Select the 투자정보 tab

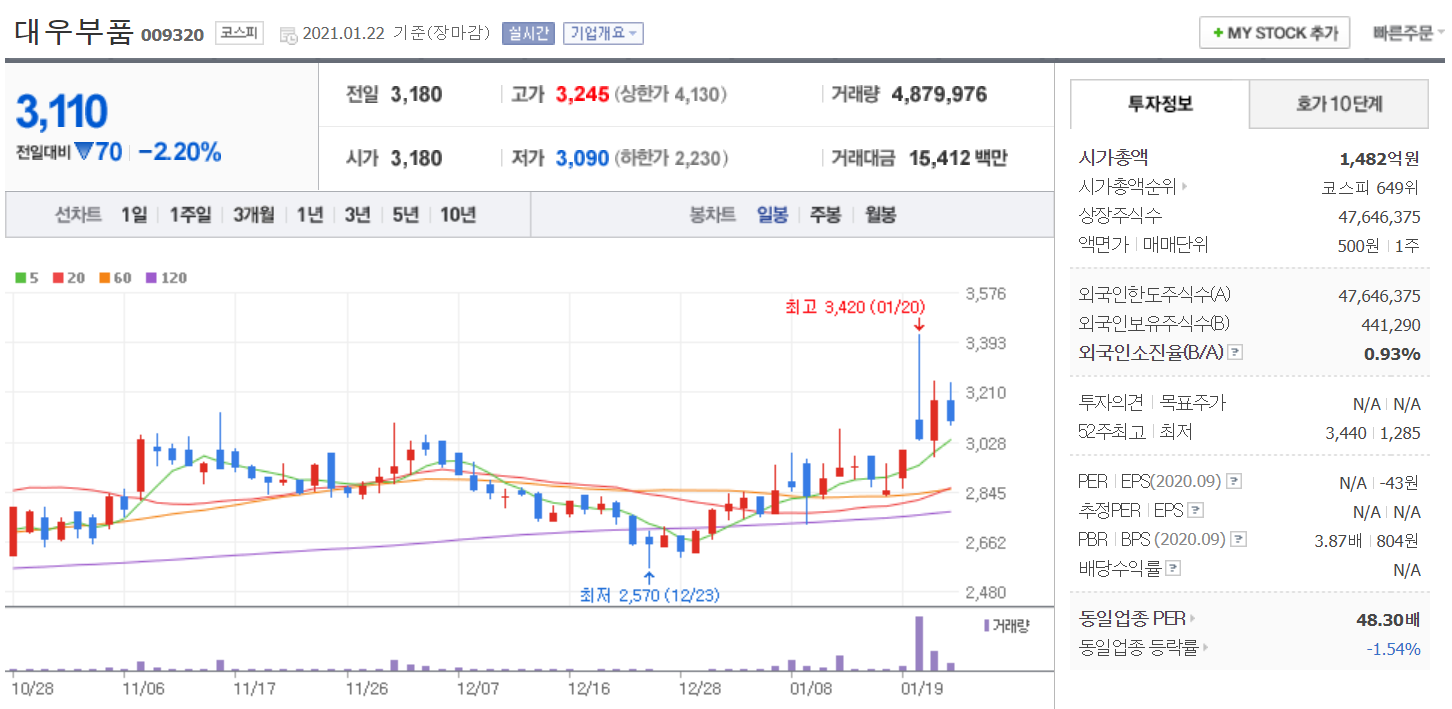[x=1160, y=104]
